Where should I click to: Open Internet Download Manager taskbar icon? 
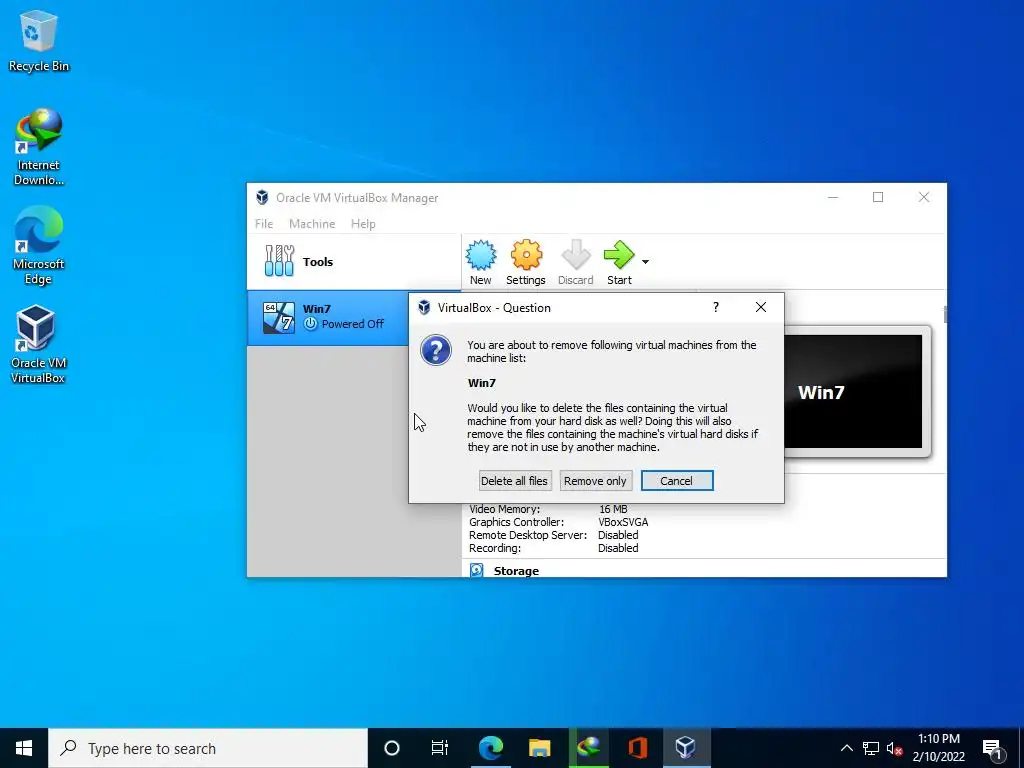588,748
